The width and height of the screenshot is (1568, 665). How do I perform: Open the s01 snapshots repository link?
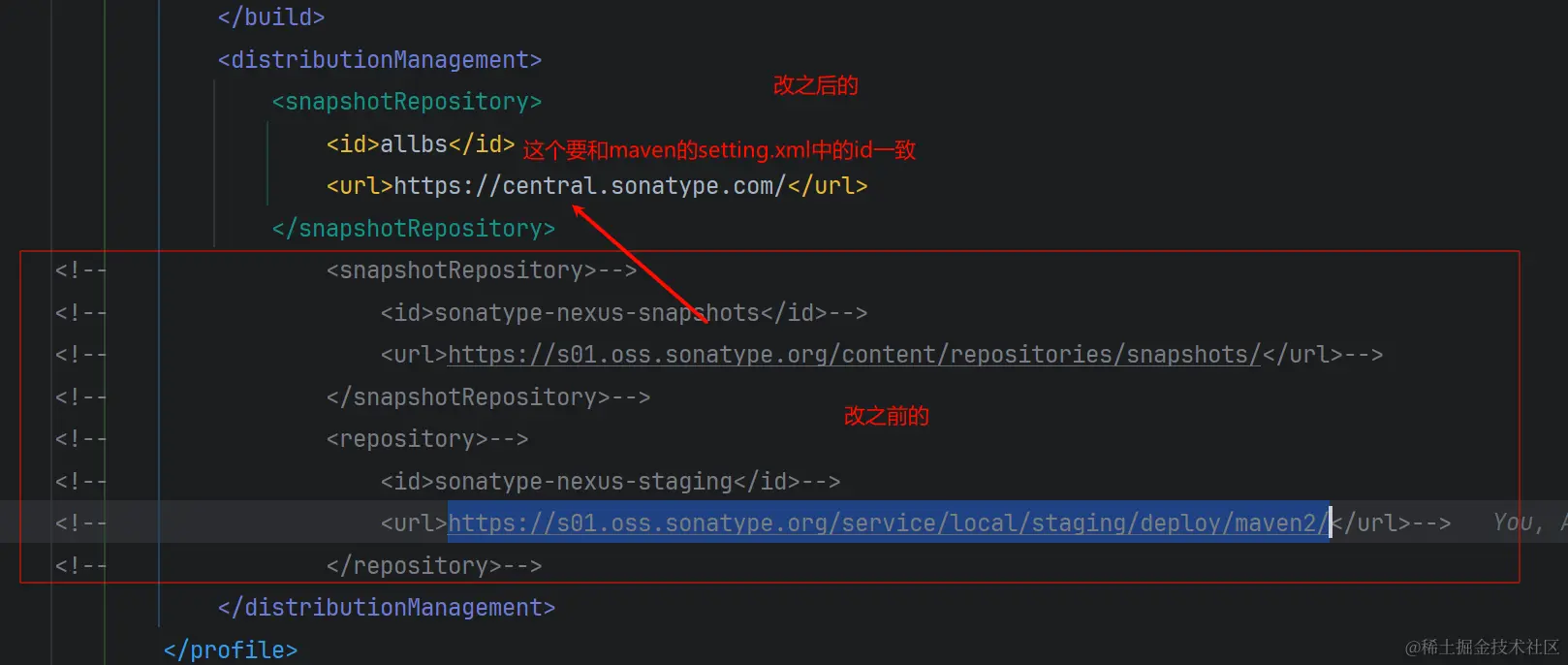pos(854,355)
